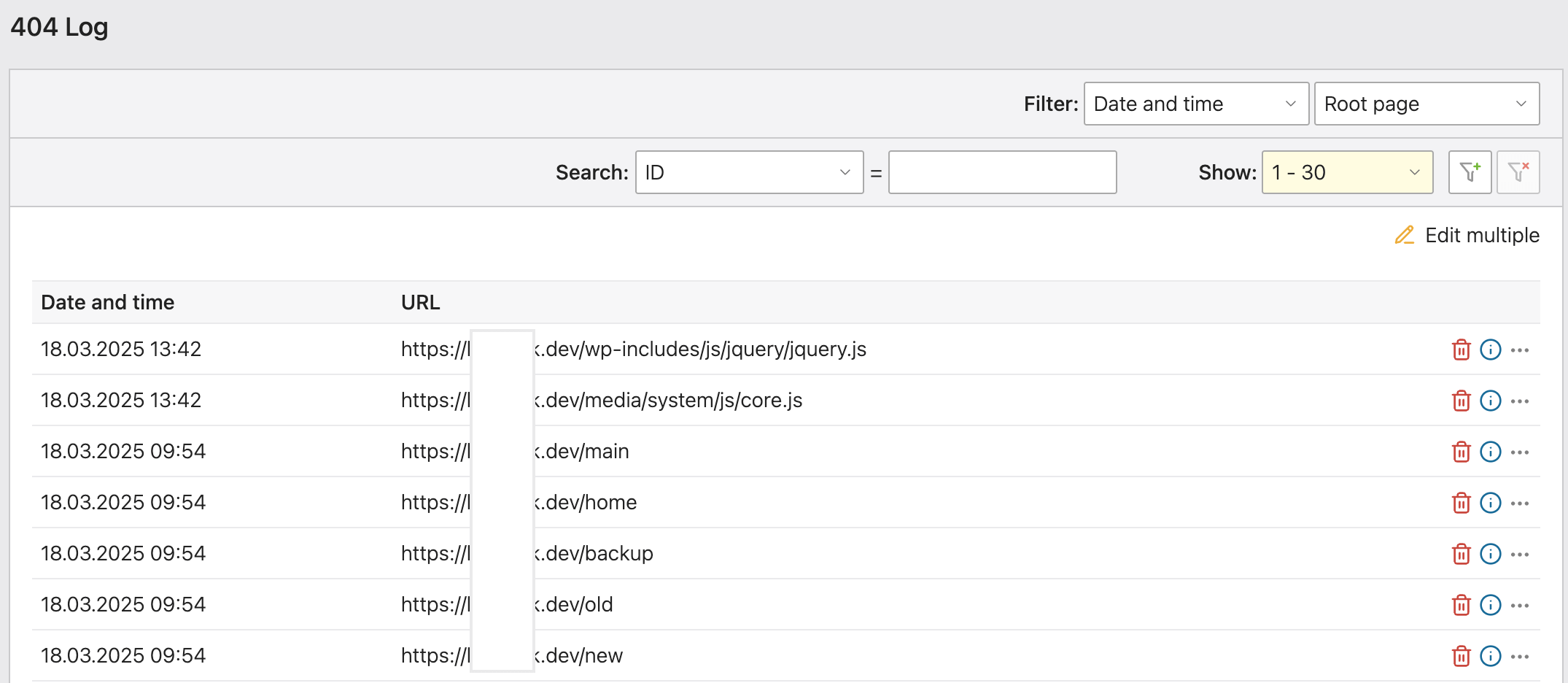
Task: Open more options for the /main entry
Action: [1520, 452]
